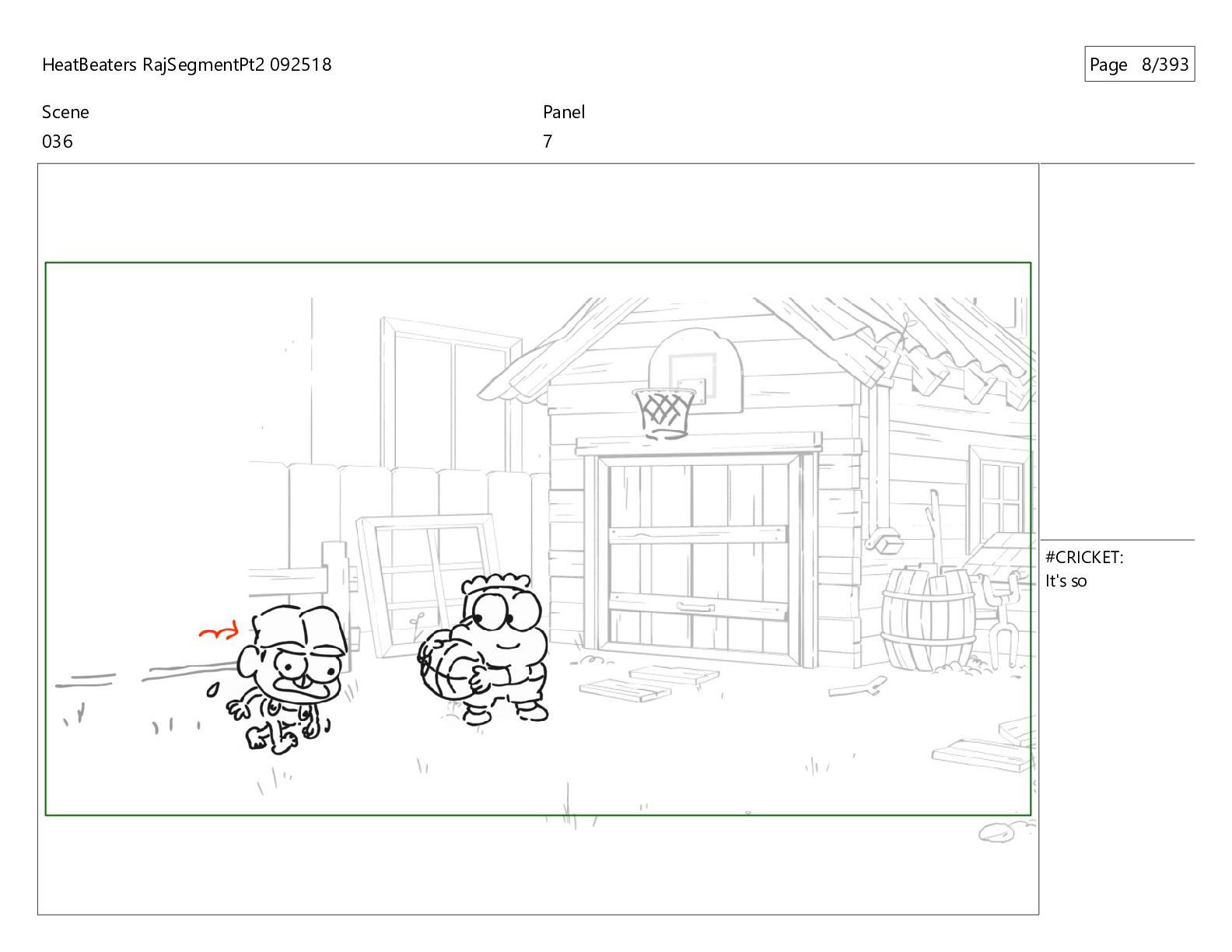Click the 'Scene' label

click(x=65, y=112)
